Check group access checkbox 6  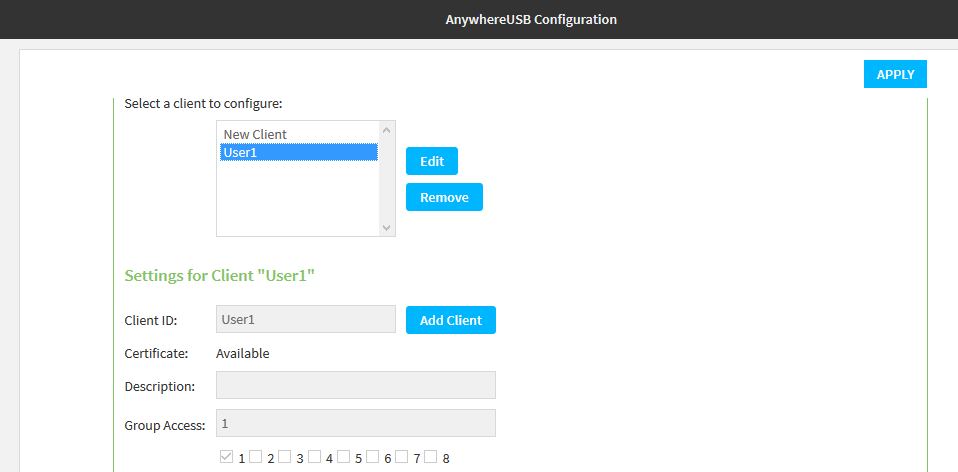(372, 457)
